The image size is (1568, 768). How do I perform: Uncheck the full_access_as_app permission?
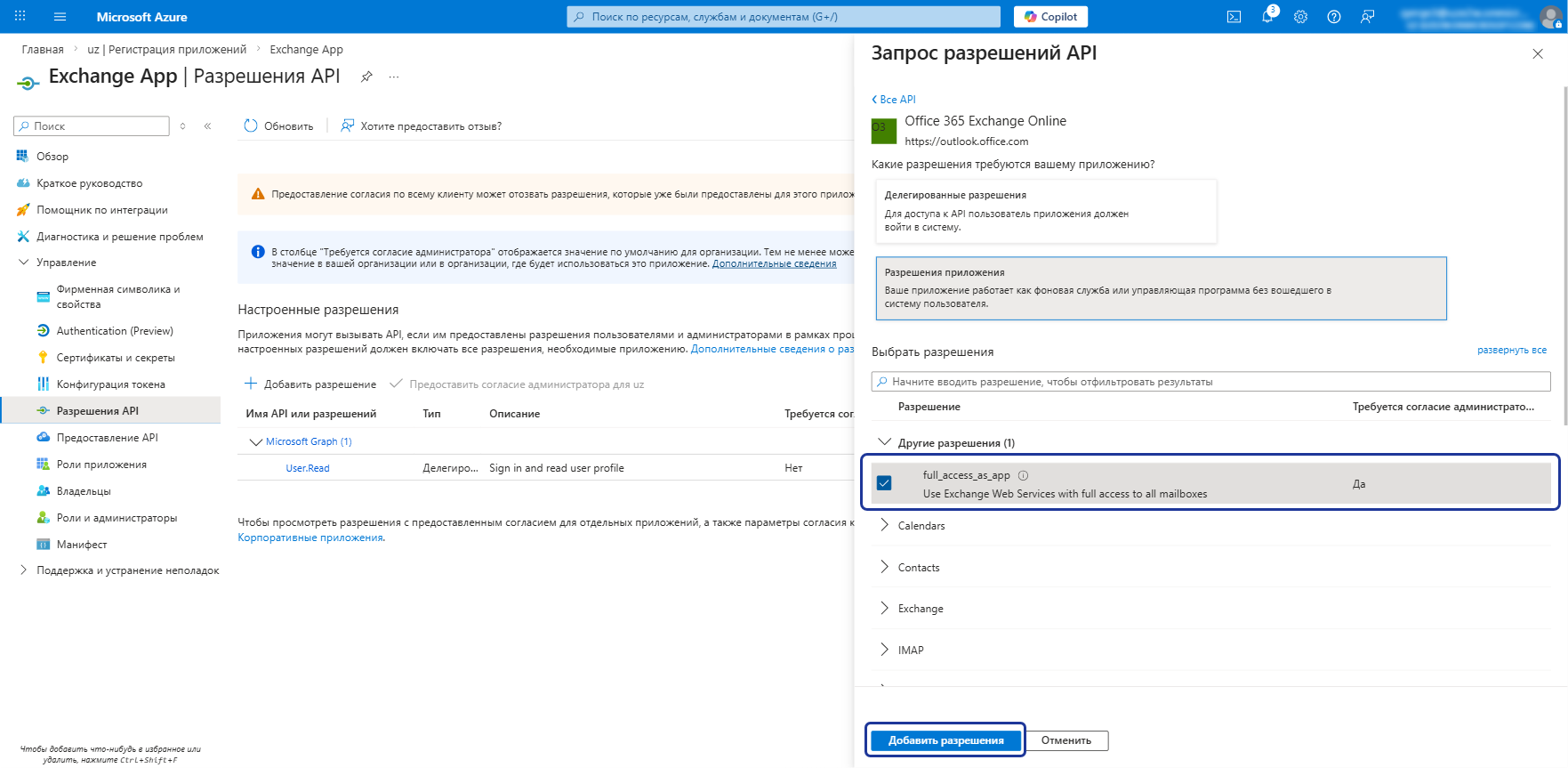(884, 483)
